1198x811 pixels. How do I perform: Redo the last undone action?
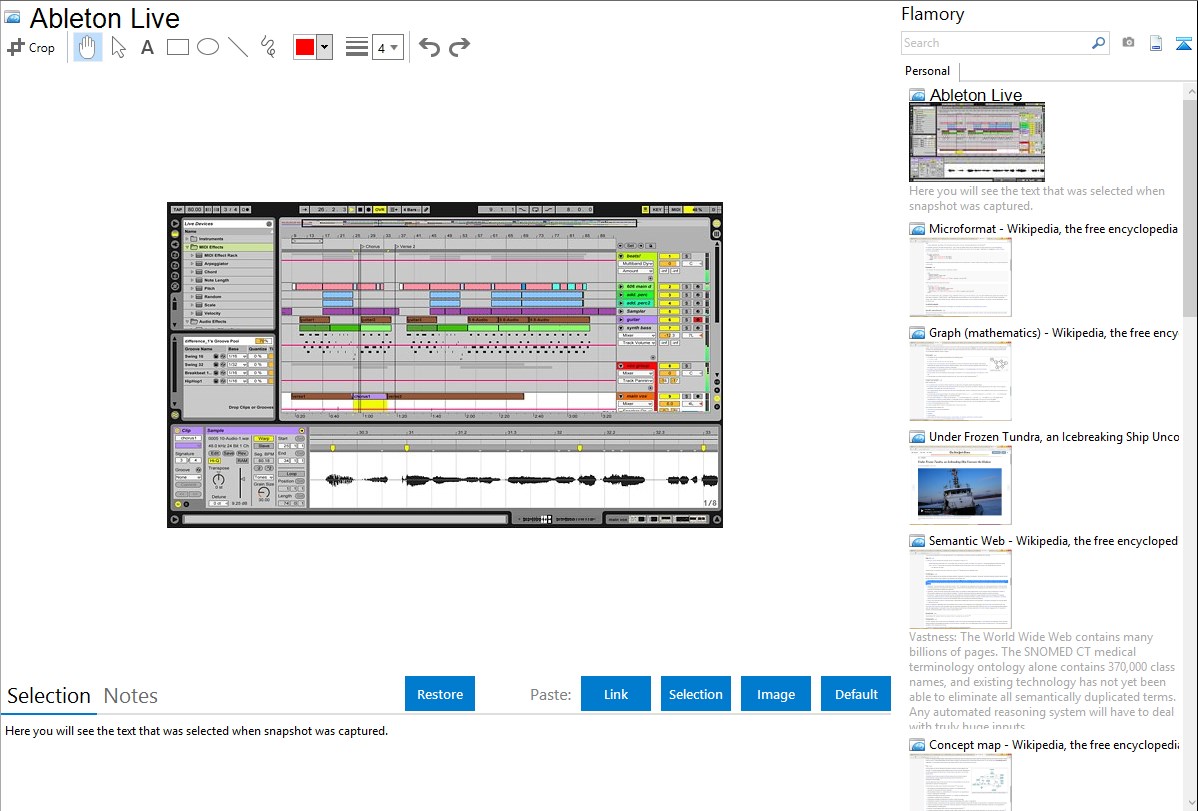(459, 47)
